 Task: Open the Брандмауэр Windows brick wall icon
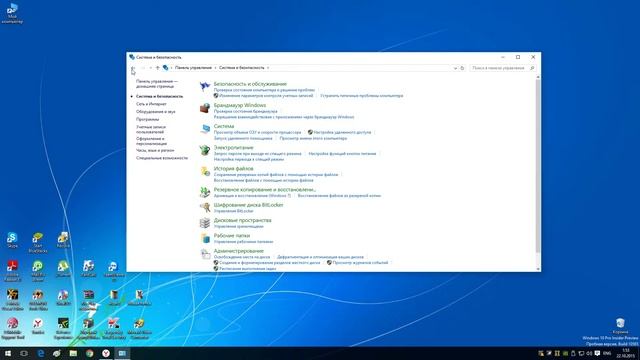[204, 108]
